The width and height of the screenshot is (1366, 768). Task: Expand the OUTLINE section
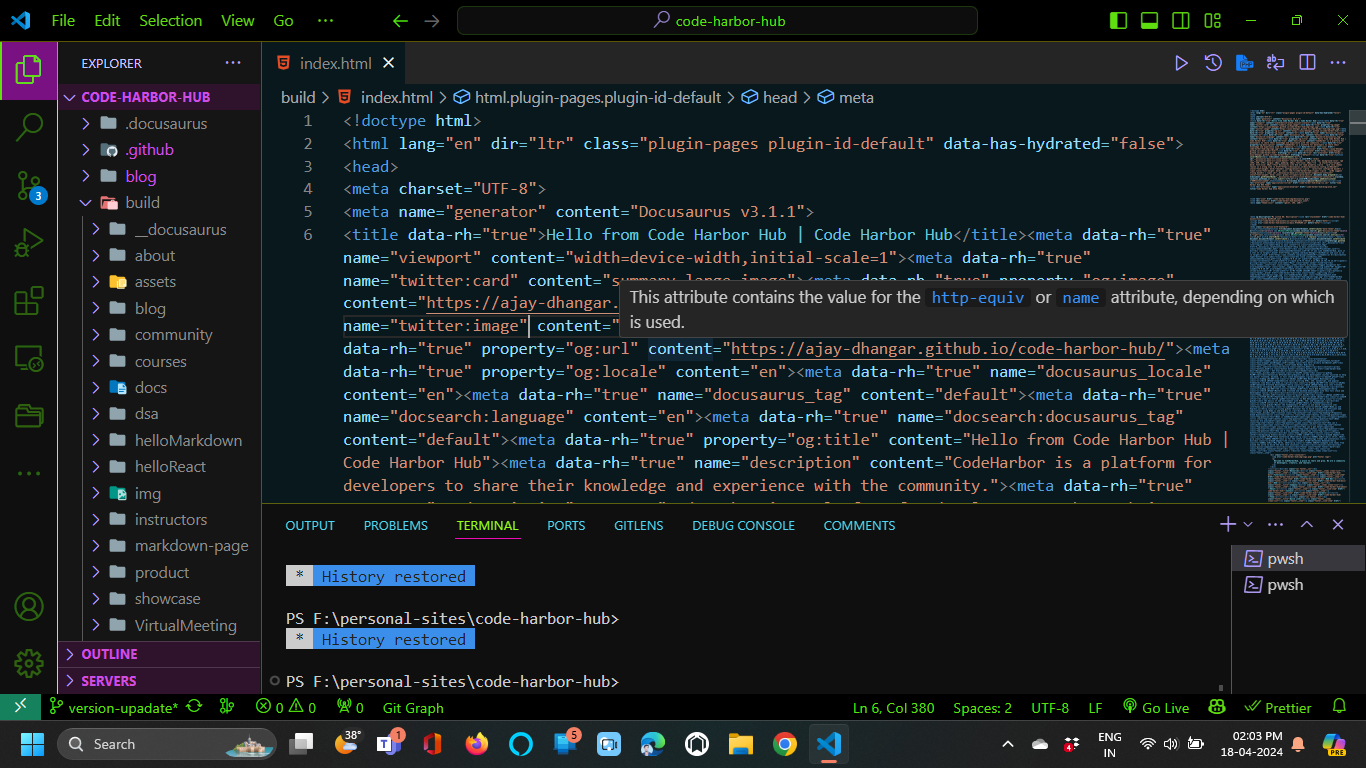(159, 654)
